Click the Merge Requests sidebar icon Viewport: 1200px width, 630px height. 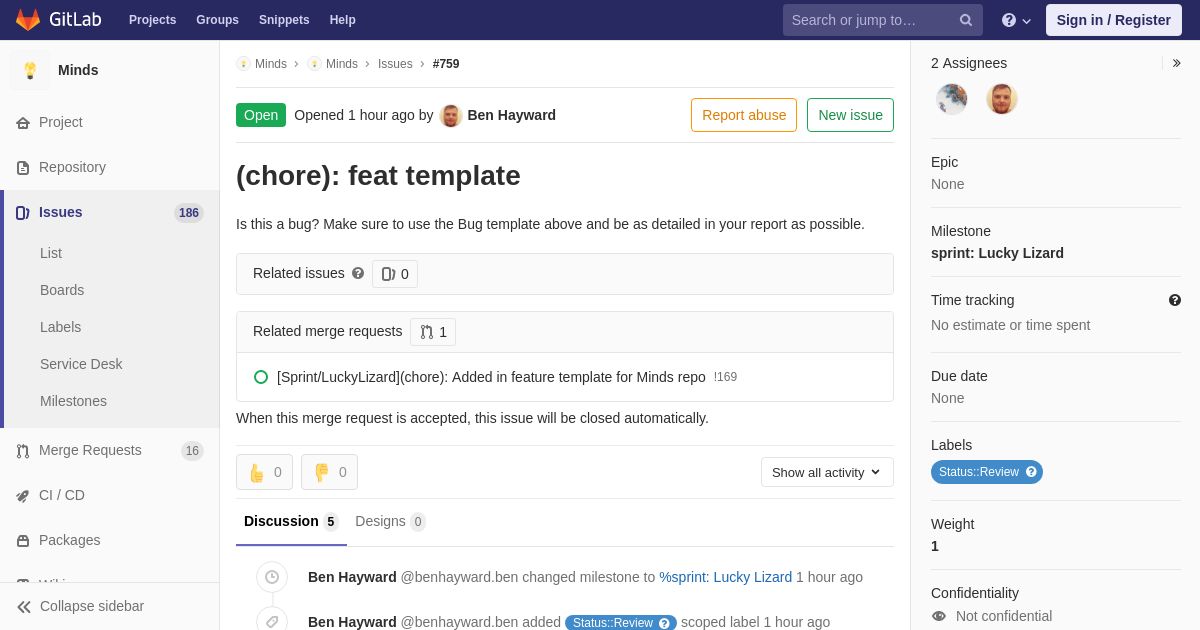point(23,451)
